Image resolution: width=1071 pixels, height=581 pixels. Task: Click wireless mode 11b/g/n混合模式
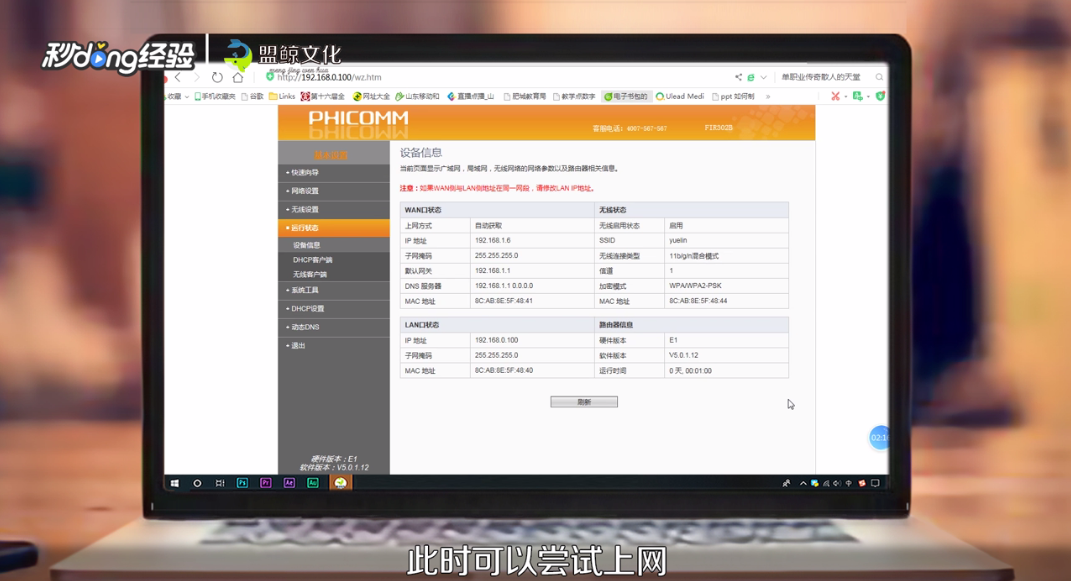click(694, 256)
